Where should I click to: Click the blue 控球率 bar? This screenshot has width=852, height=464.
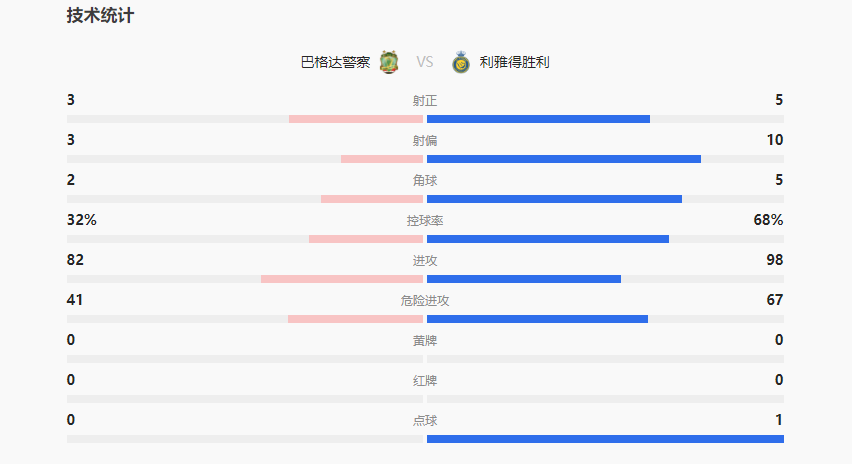coord(548,239)
